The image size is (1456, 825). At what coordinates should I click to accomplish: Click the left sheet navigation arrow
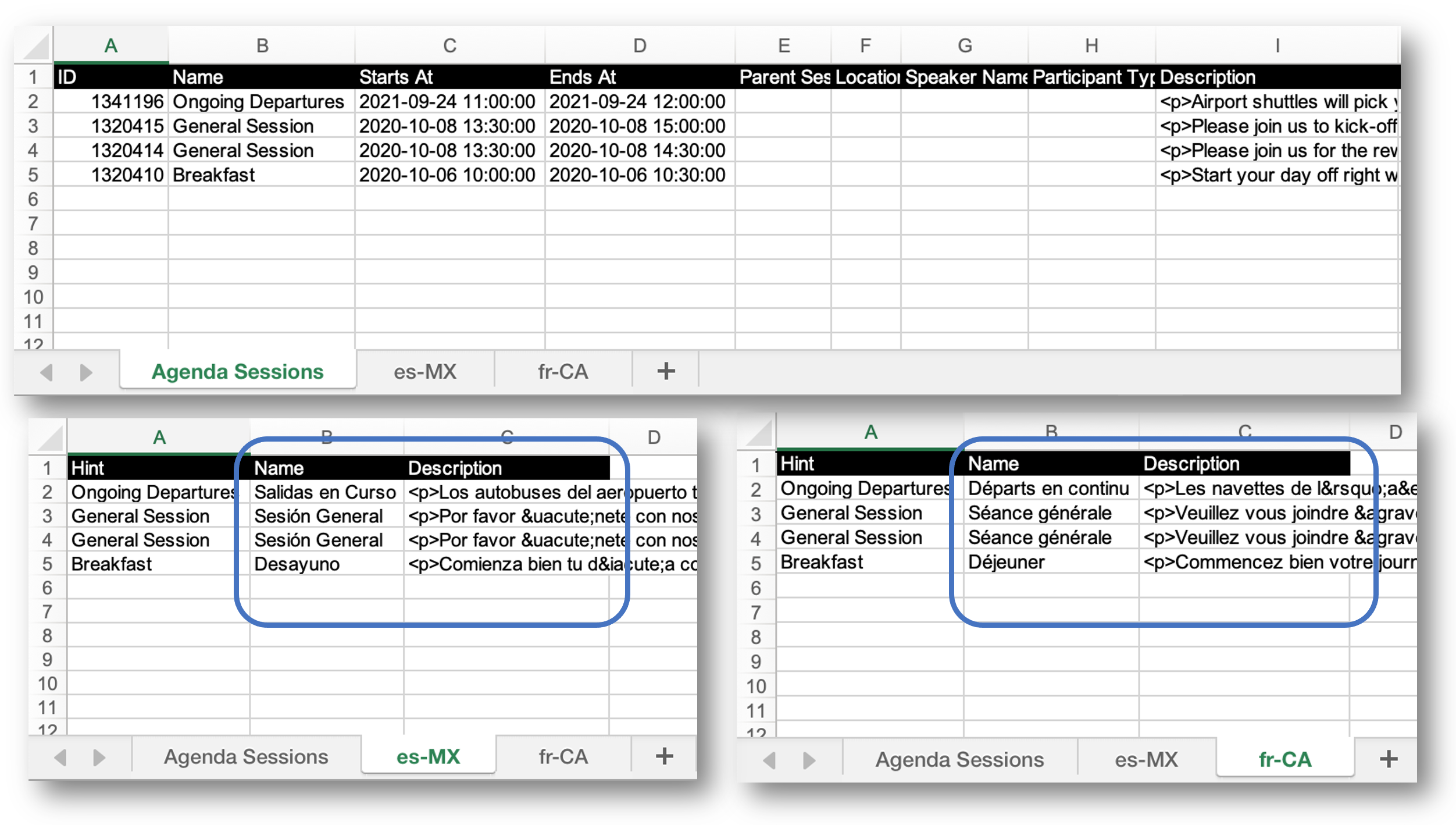[x=48, y=372]
